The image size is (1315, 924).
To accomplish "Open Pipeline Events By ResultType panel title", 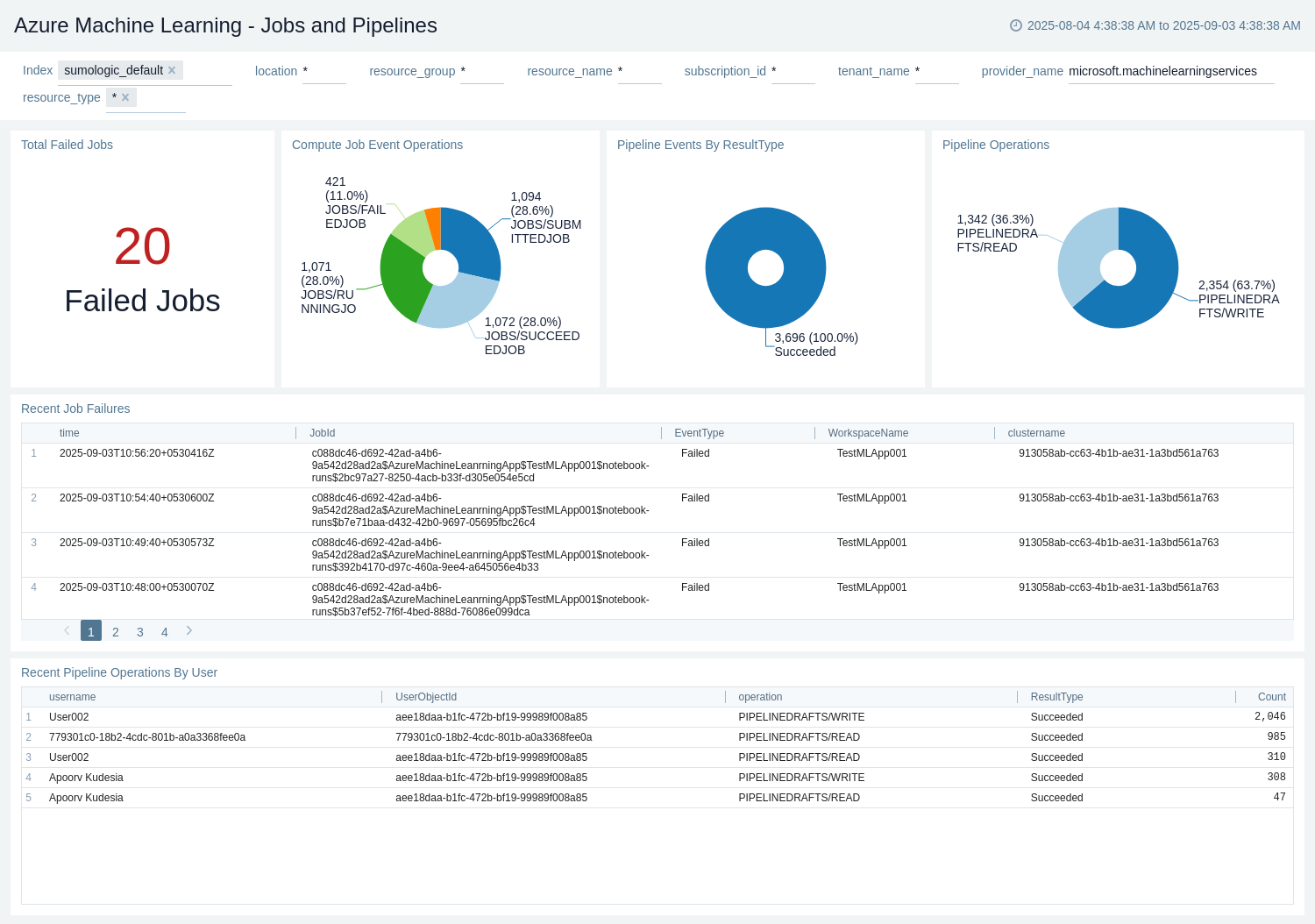I will 700,145.
